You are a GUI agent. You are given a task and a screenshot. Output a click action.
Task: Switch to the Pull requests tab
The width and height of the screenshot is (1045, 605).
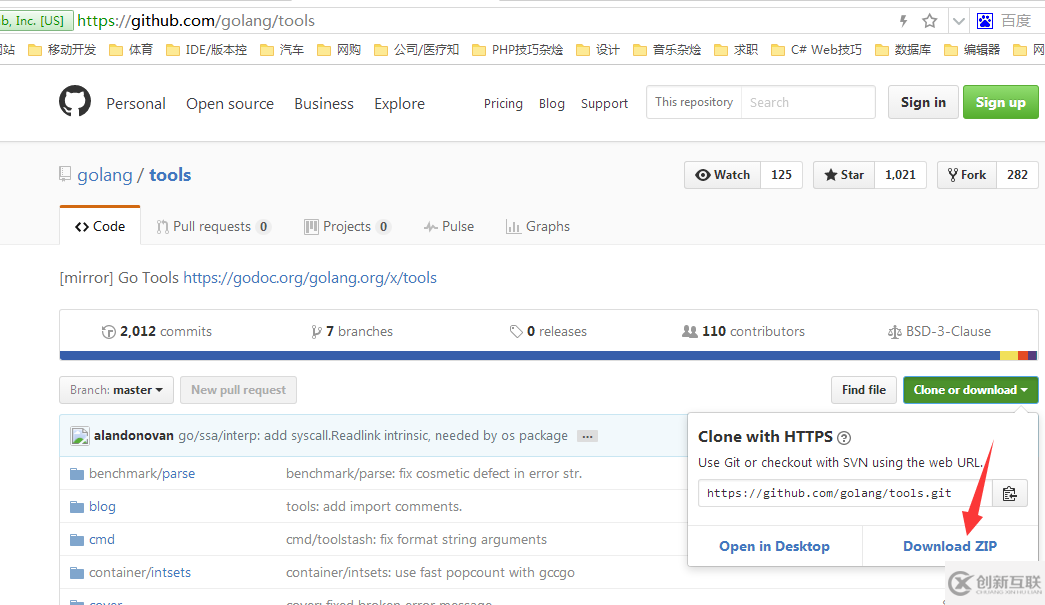213,227
